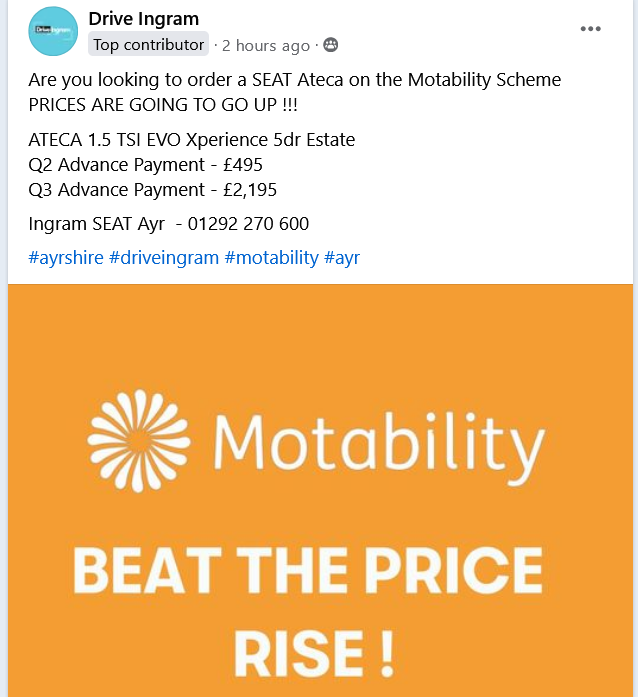Click the ATECA 1.5 TSI EVO Xperience line

pyautogui.click(x=192, y=140)
